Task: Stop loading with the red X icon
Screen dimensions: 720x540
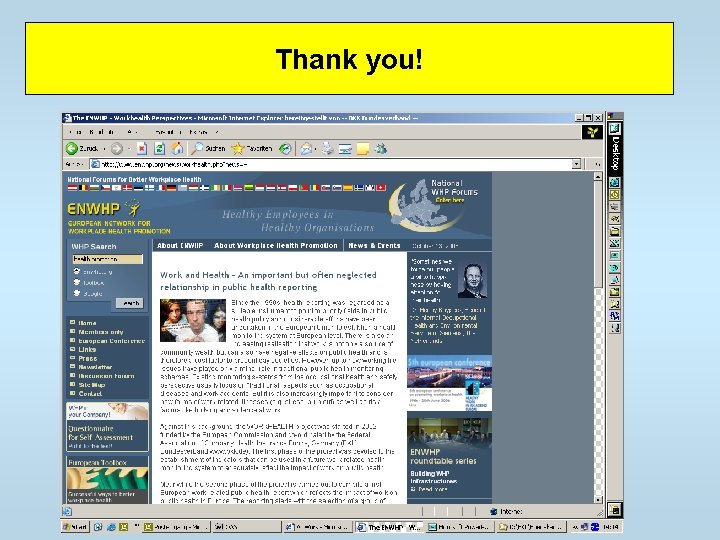Action: click(x=142, y=148)
